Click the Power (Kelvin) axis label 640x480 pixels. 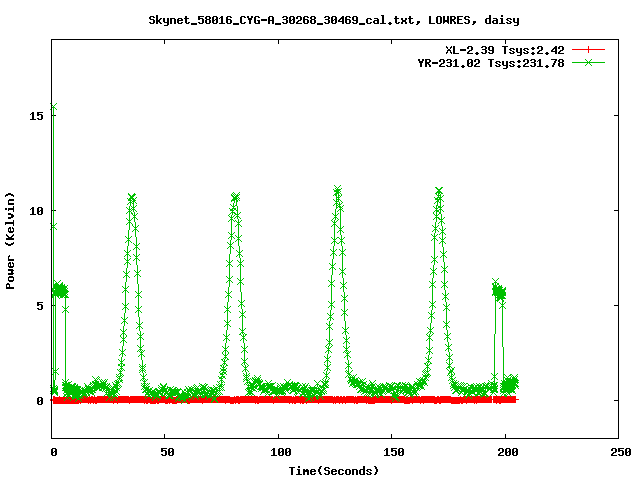tap(10, 241)
